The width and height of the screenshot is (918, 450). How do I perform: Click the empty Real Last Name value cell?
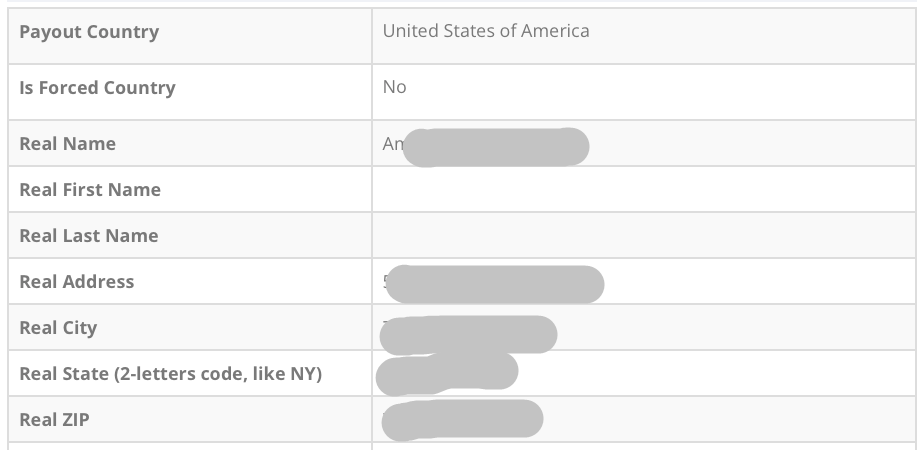642,236
